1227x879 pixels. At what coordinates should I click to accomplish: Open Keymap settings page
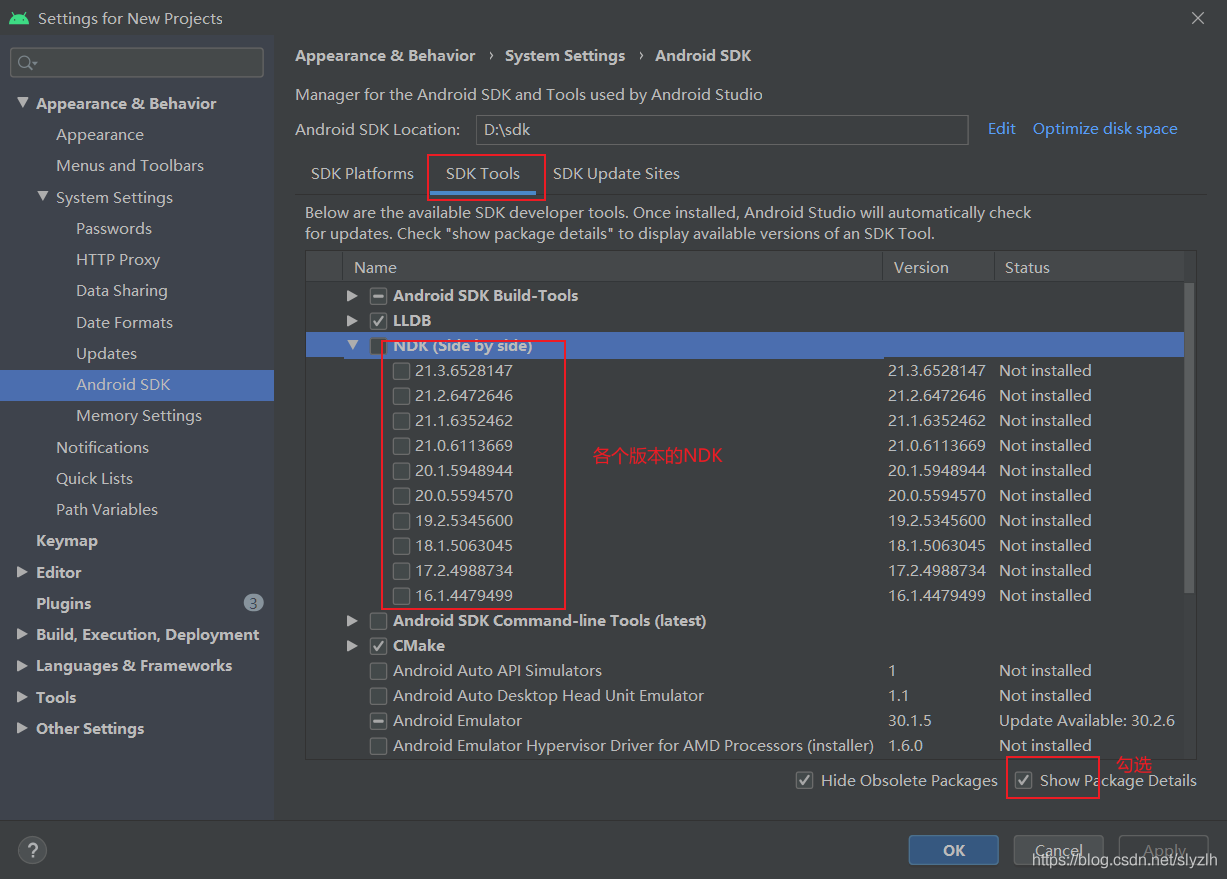coord(67,541)
